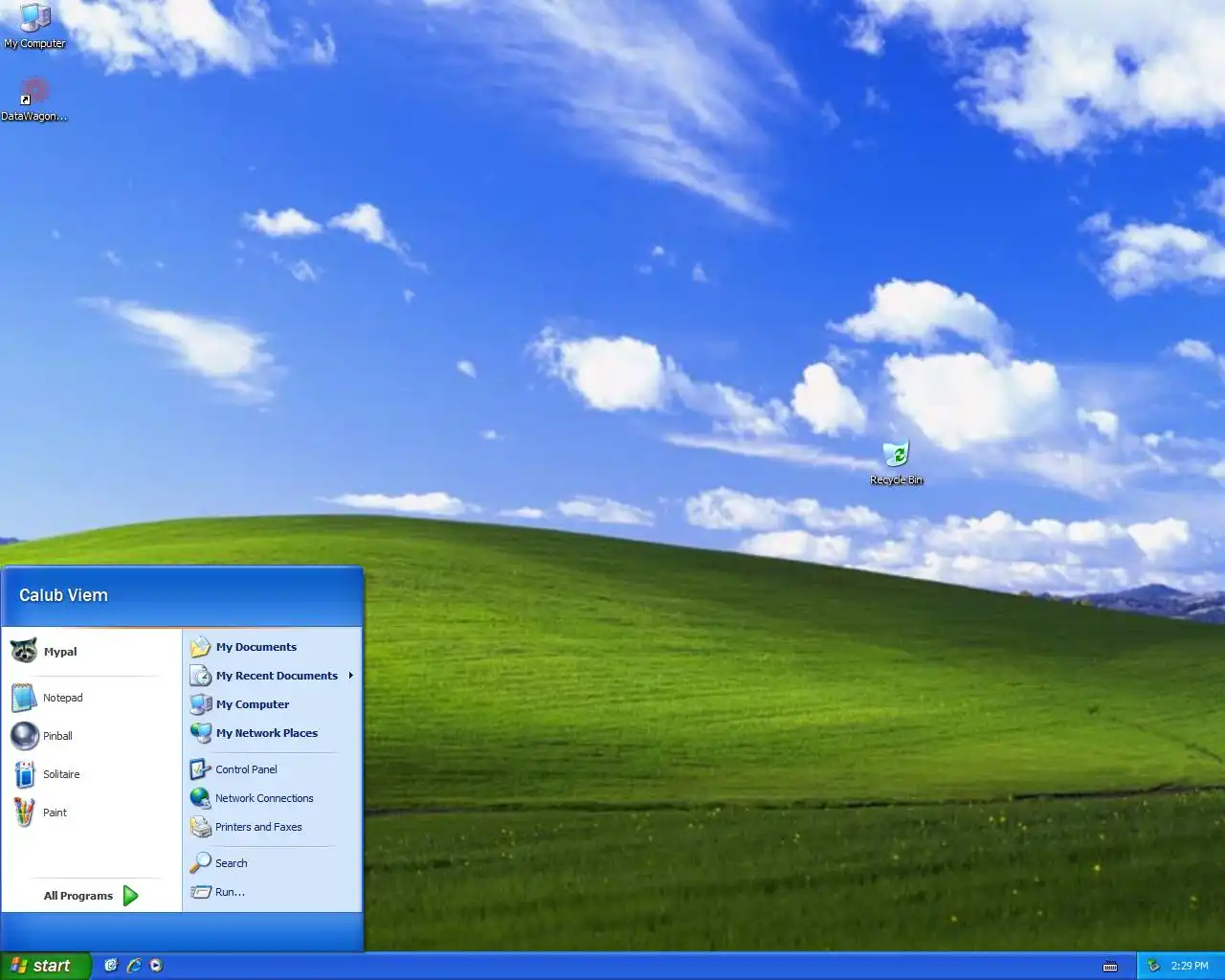Open the My Documents menu entry
Screen dimensions: 1225x980
click(272, 647)
